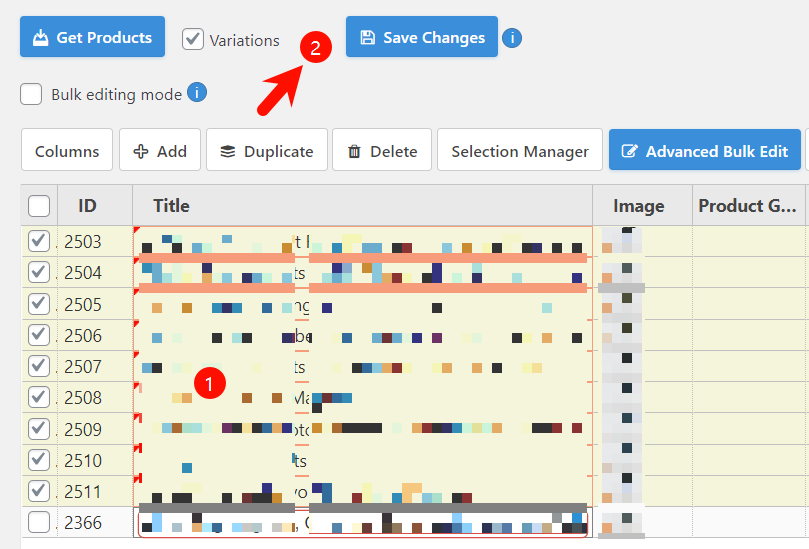Image resolution: width=809 pixels, height=549 pixels.
Task: Click the image thumbnail for product 2505
Action: [x=622, y=304]
